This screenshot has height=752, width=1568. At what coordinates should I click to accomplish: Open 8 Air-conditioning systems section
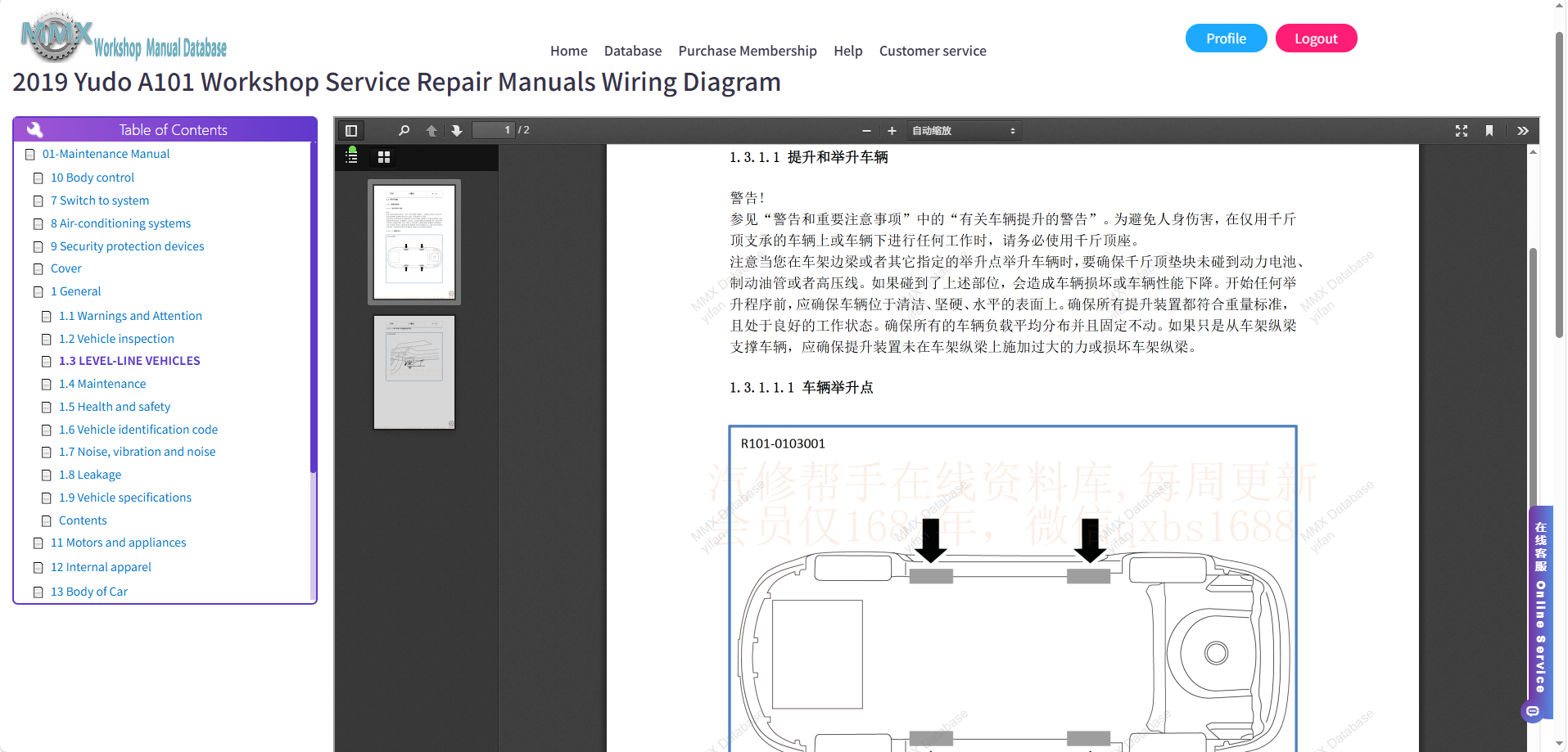point(120,223)
